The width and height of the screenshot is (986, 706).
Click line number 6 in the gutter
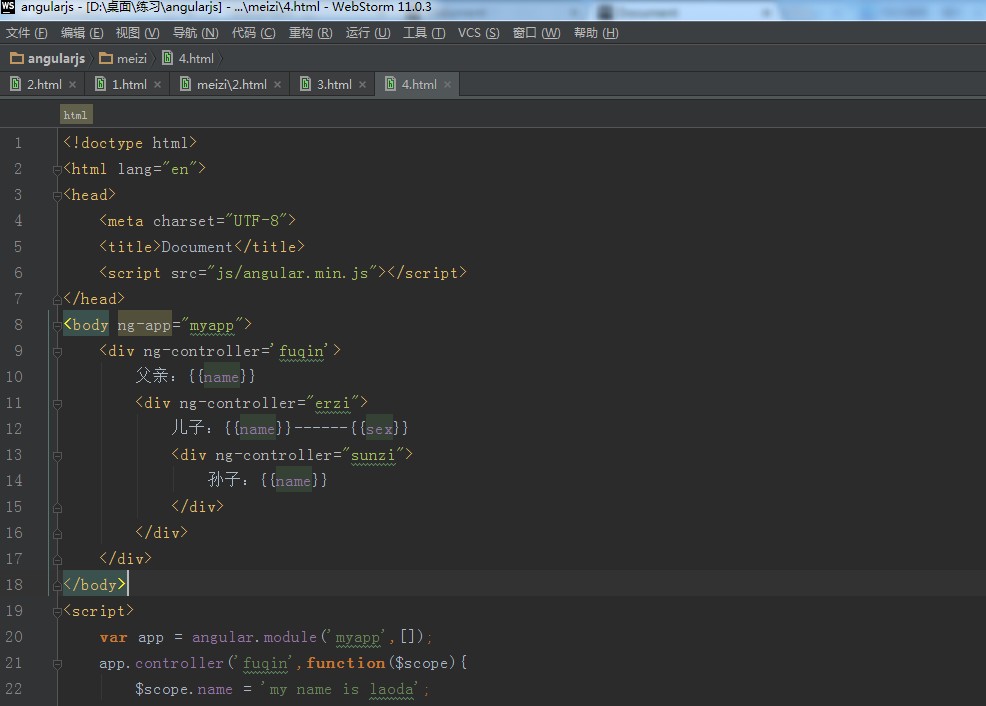tap(18, 273)
